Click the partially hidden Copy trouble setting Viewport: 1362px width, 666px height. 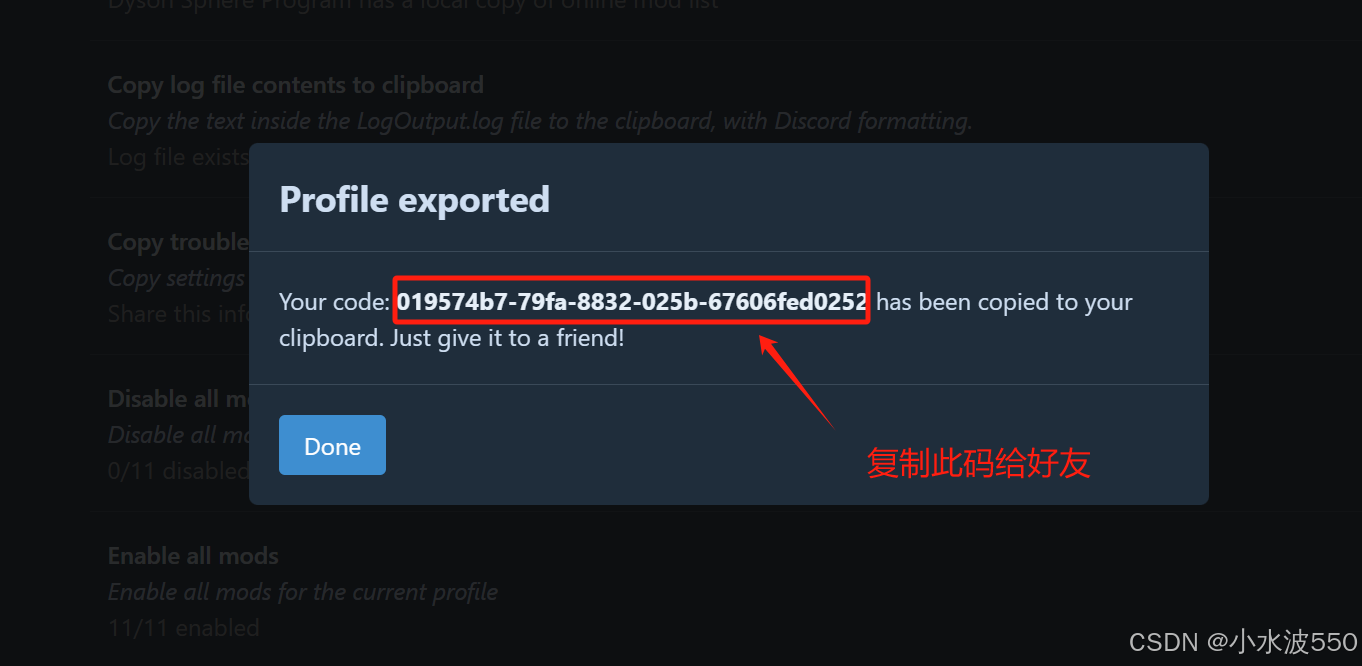point(178,242)
